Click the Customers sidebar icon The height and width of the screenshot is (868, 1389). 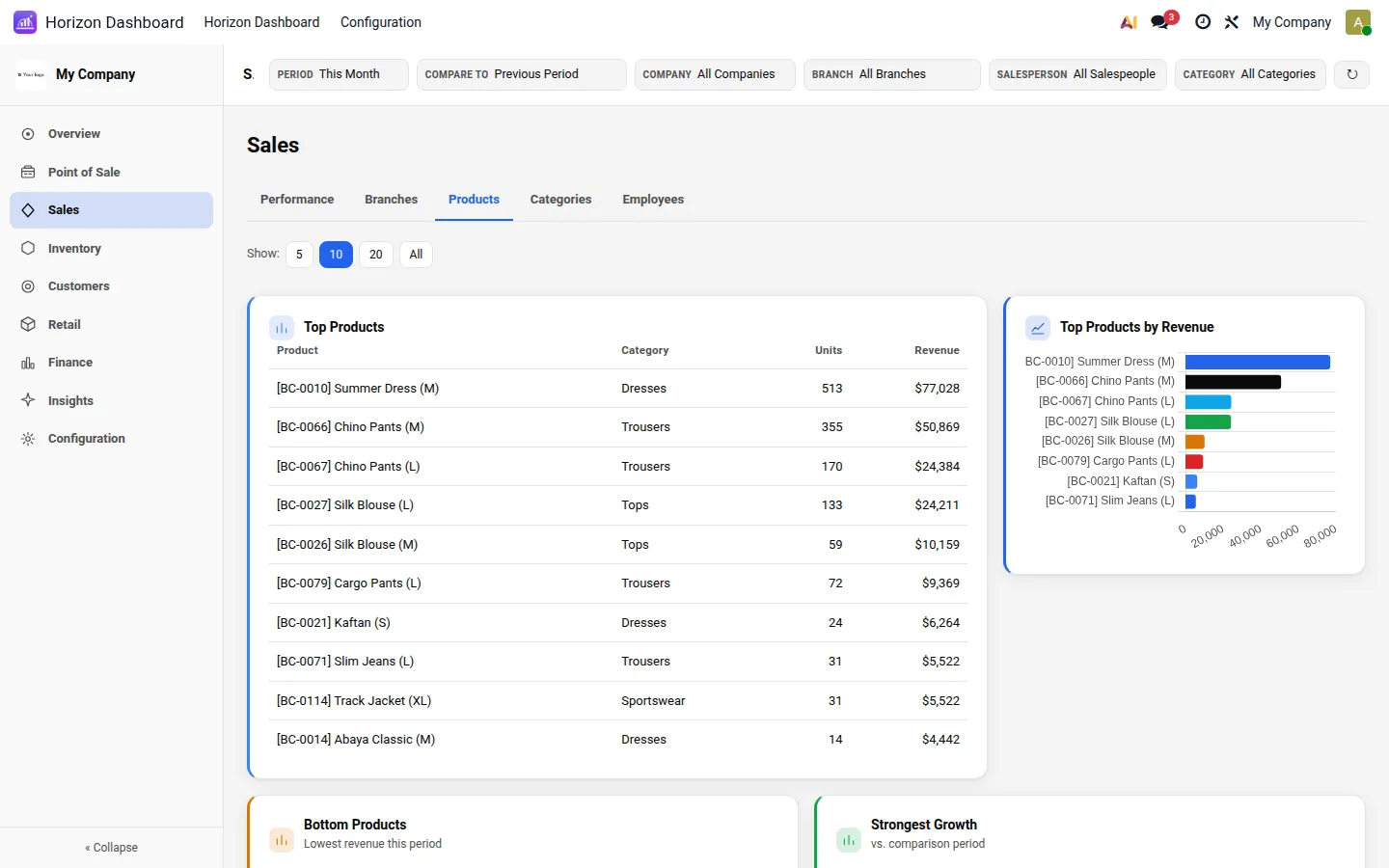click(28, 286)
